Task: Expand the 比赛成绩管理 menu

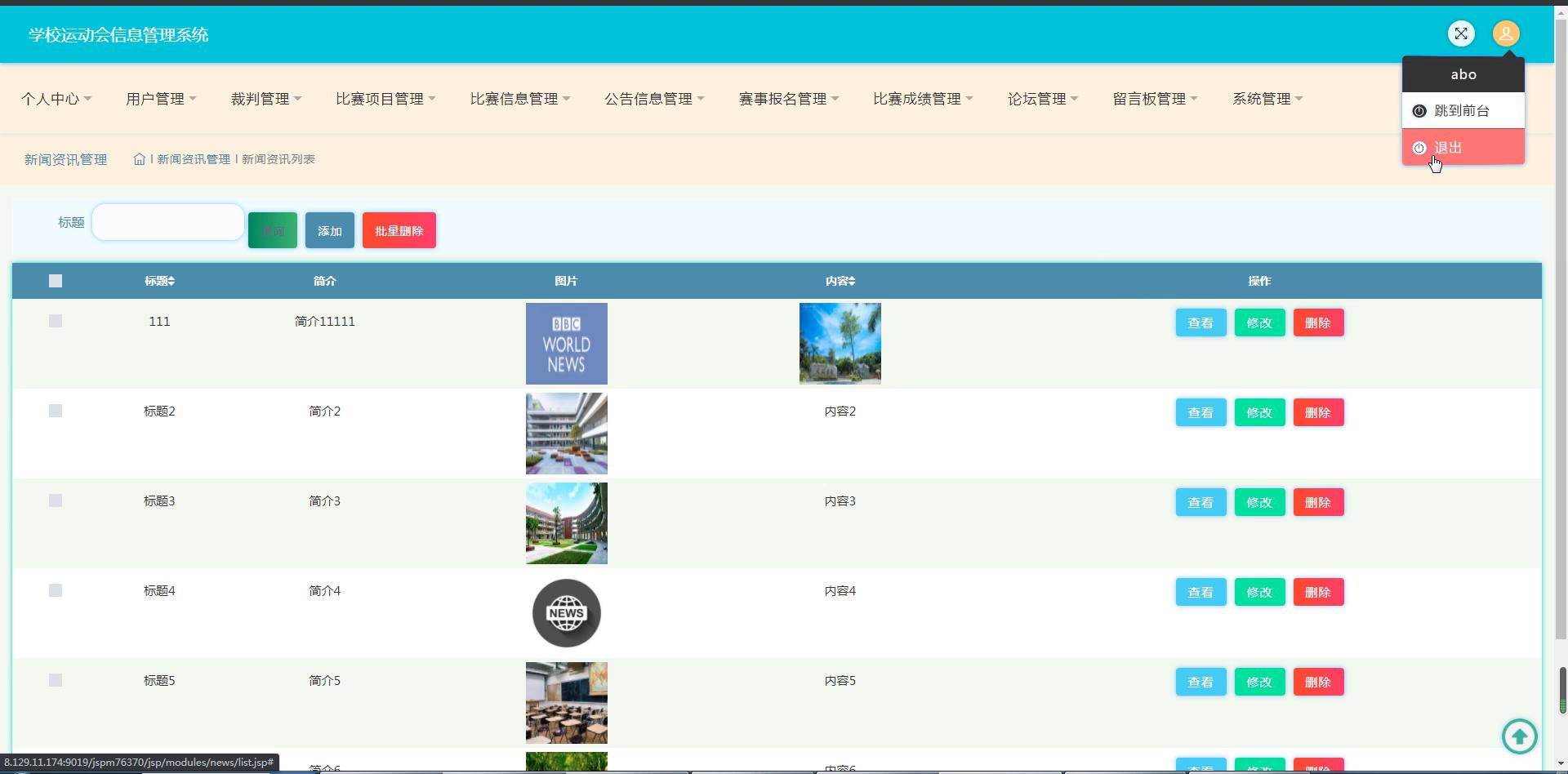Action: (923, 99)
